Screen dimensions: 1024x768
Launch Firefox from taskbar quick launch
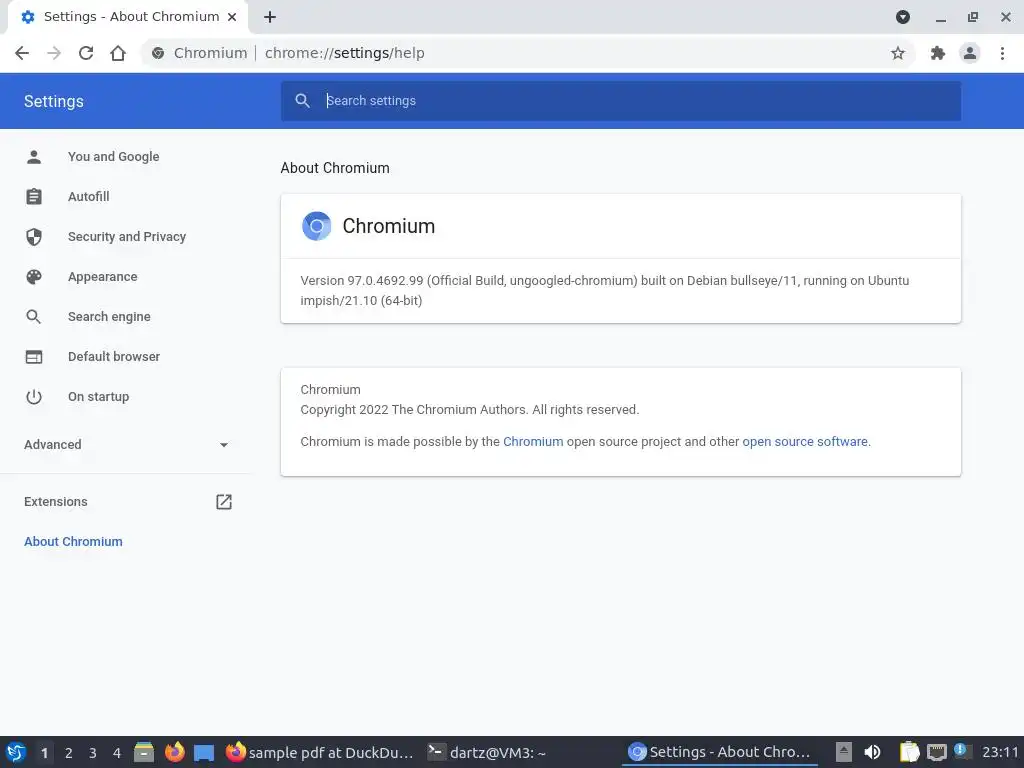(174, 752)
